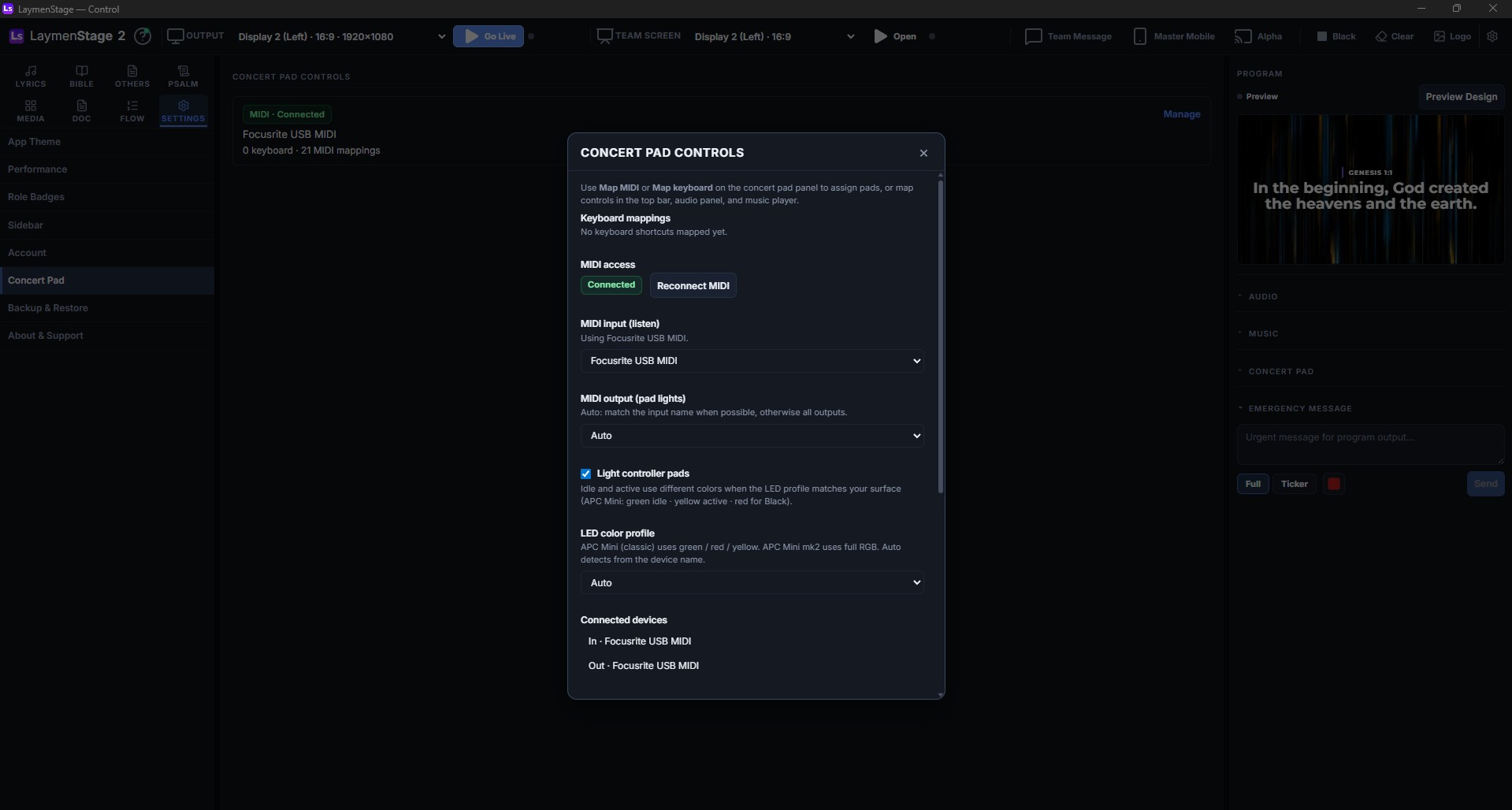
Task: Open About & Support settings
Action: (107, 336)
